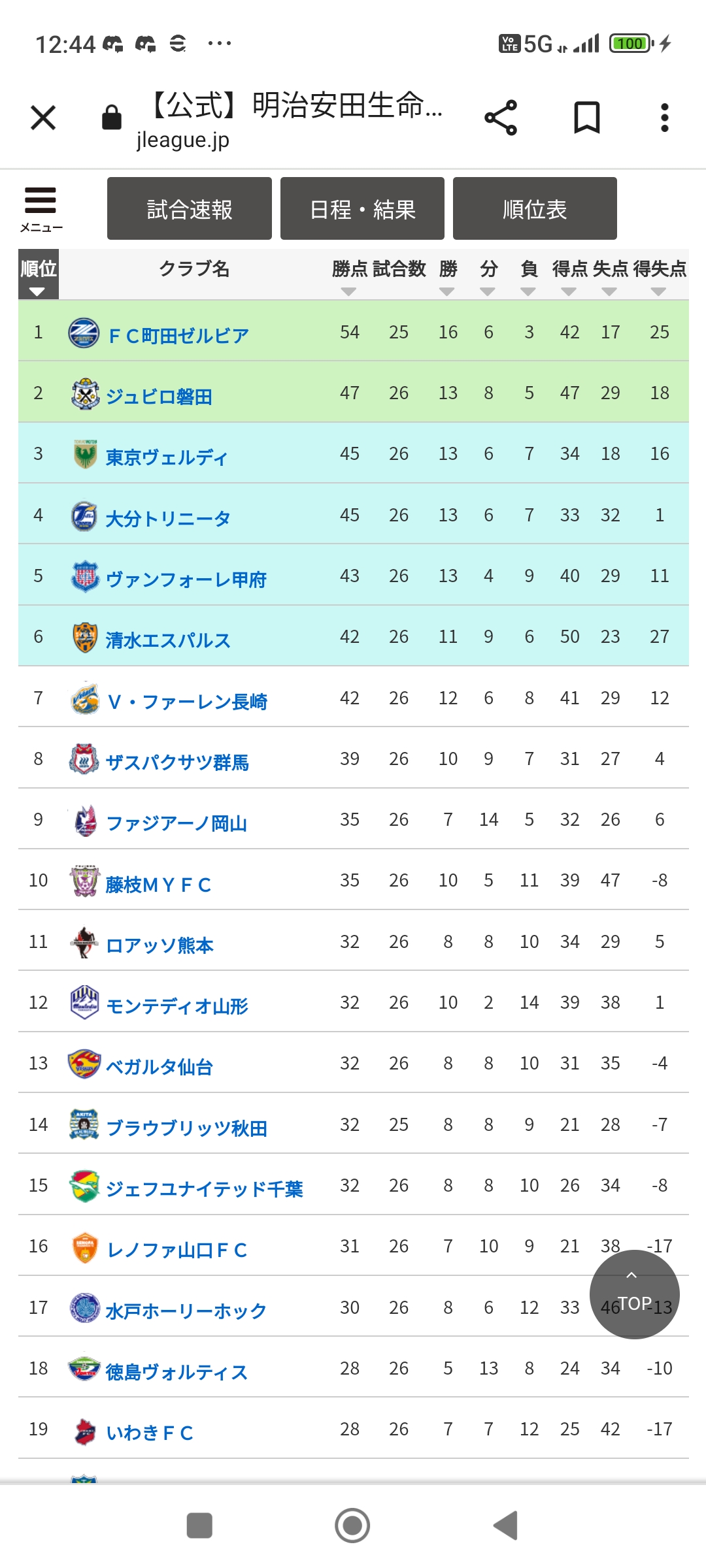Image resolution: width=706 pixels, height=1568 pixels.
Task: Close the browser tab with X icon
Action: [x=43, y=118]
